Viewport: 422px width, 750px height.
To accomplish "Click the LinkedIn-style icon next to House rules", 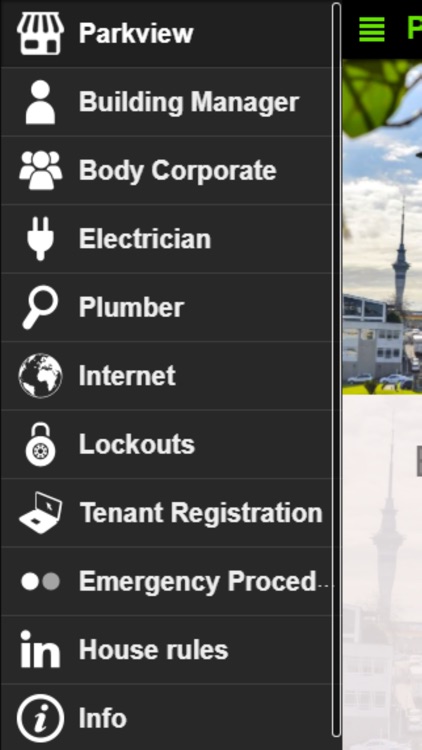I will tap(40, 649).
